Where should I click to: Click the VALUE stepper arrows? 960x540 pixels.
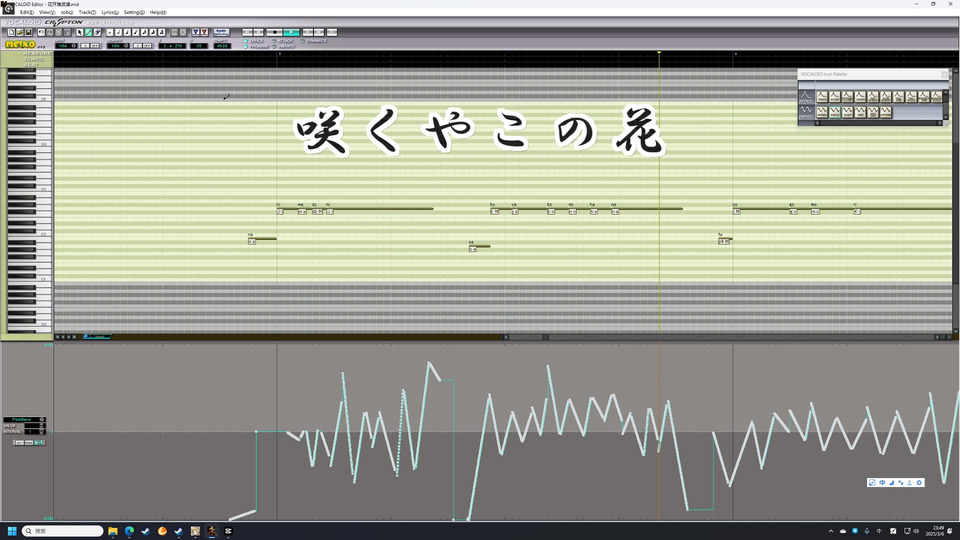click(x=42, y=426)
